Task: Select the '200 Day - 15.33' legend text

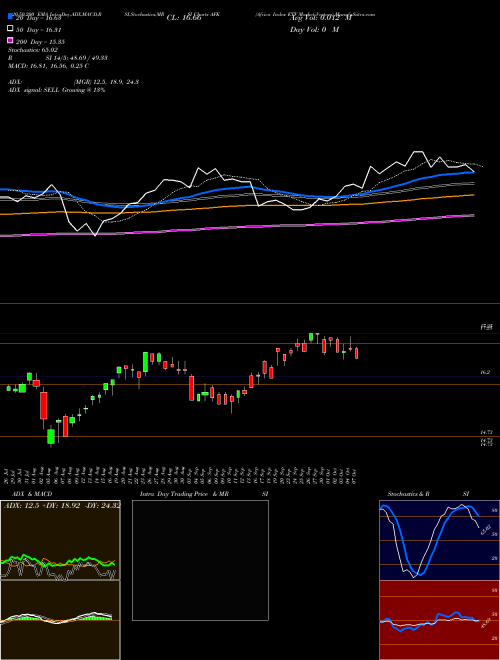Action: [40, 42]
